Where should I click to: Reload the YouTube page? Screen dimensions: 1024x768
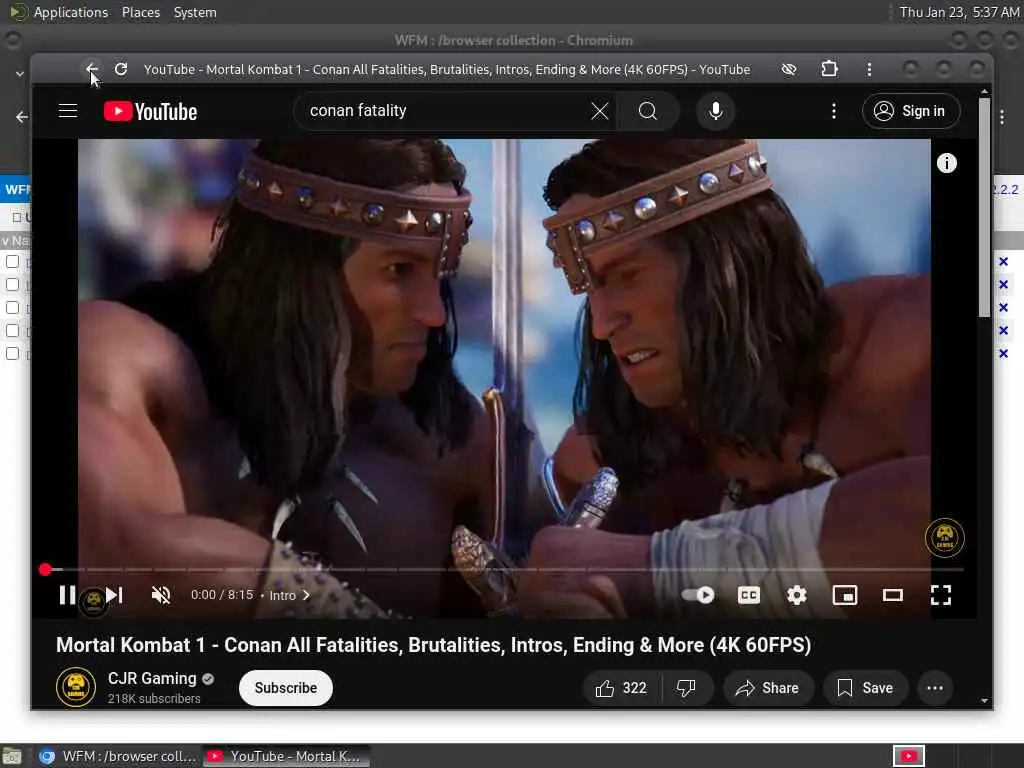click(x=121, y=69)
